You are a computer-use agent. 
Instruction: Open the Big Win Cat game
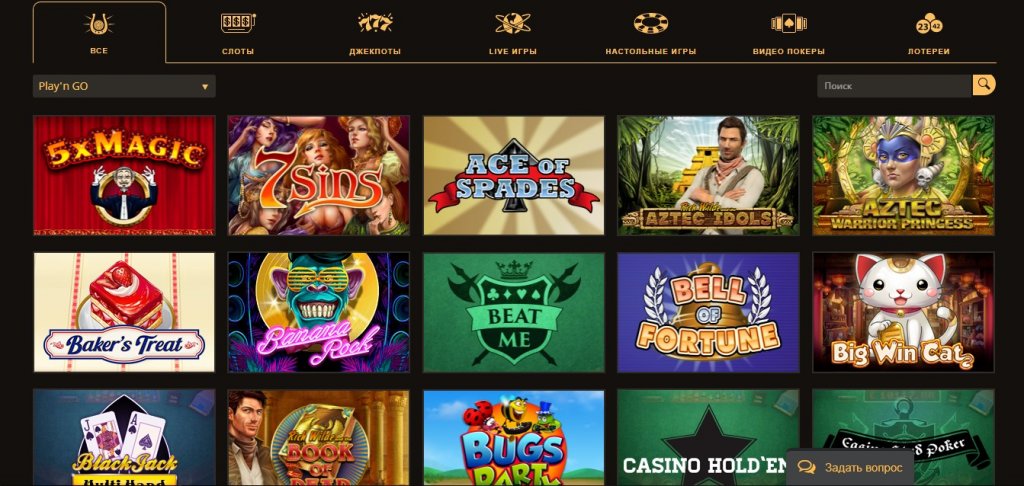coord(903,312)
